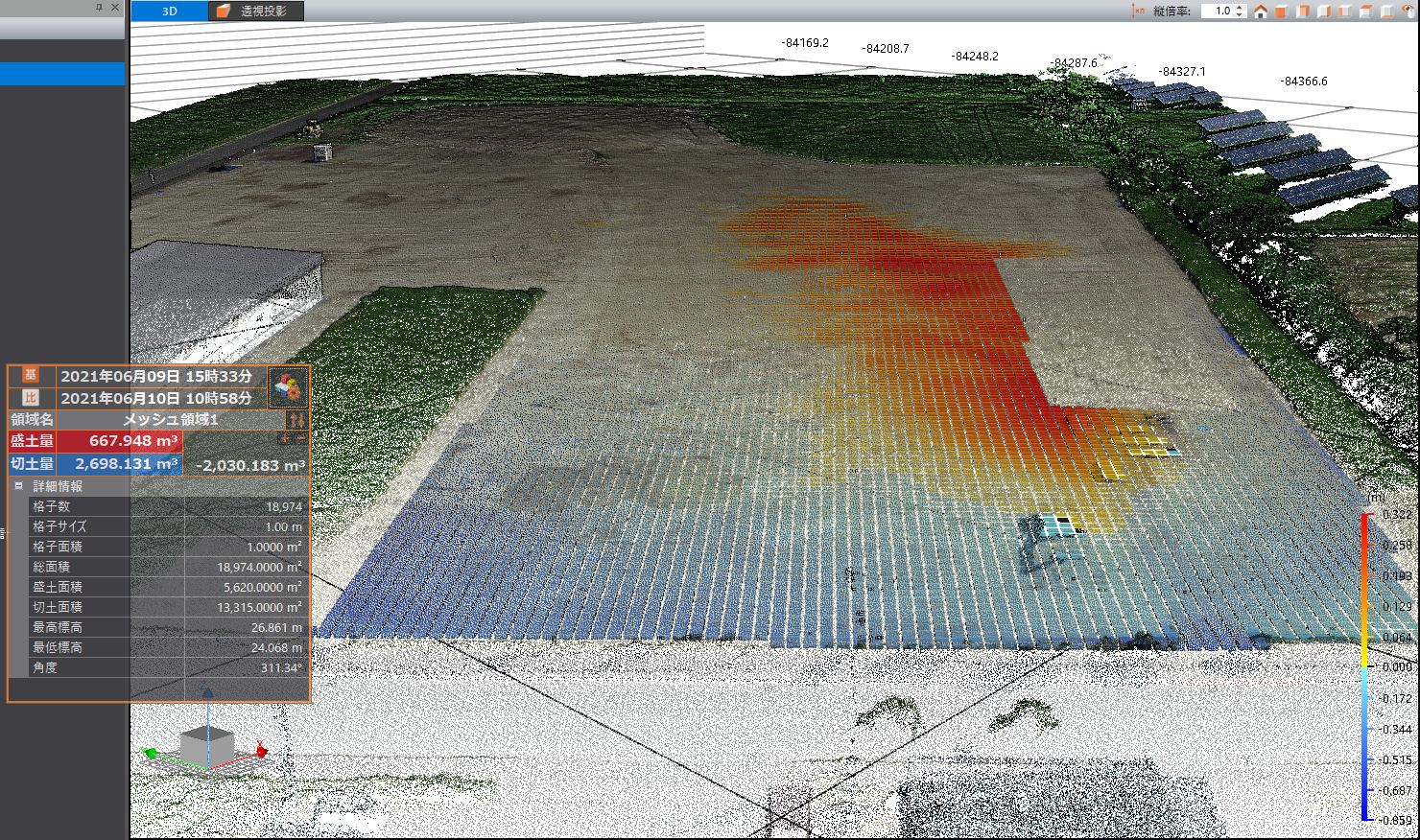The image size is (1420, 840).
Task: Click the vertical scale icon beside 縦倍率
Action: point(1140,12)
